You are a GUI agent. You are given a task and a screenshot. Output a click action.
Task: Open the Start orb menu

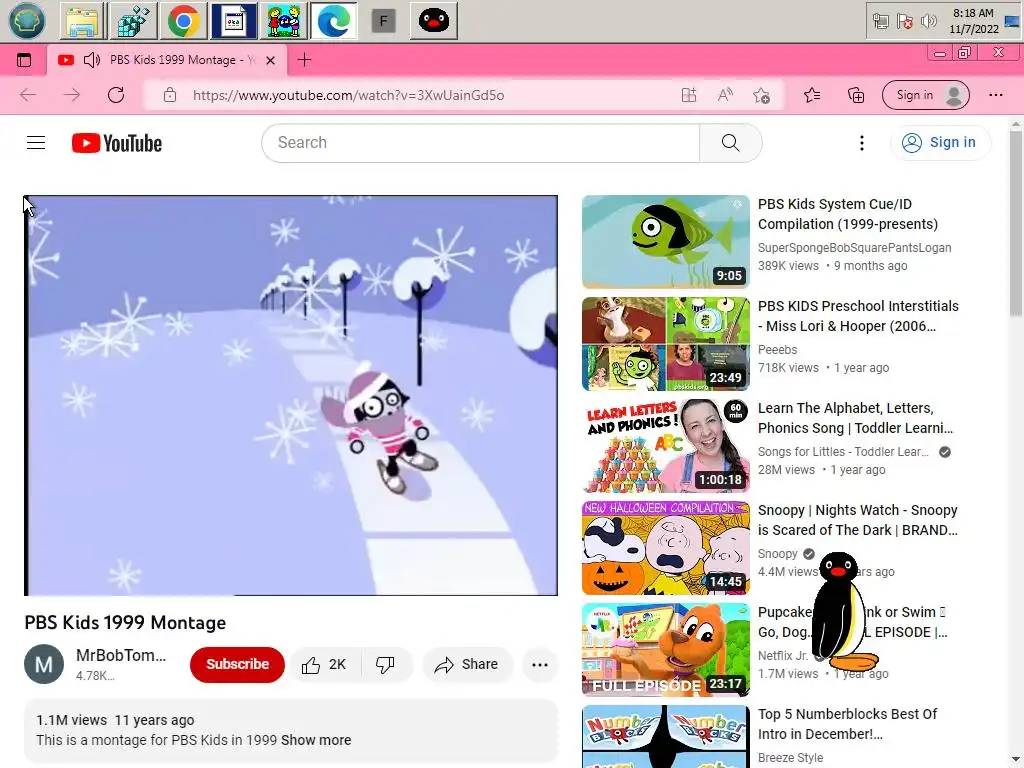pyautogui.click(x=27, y=21)
